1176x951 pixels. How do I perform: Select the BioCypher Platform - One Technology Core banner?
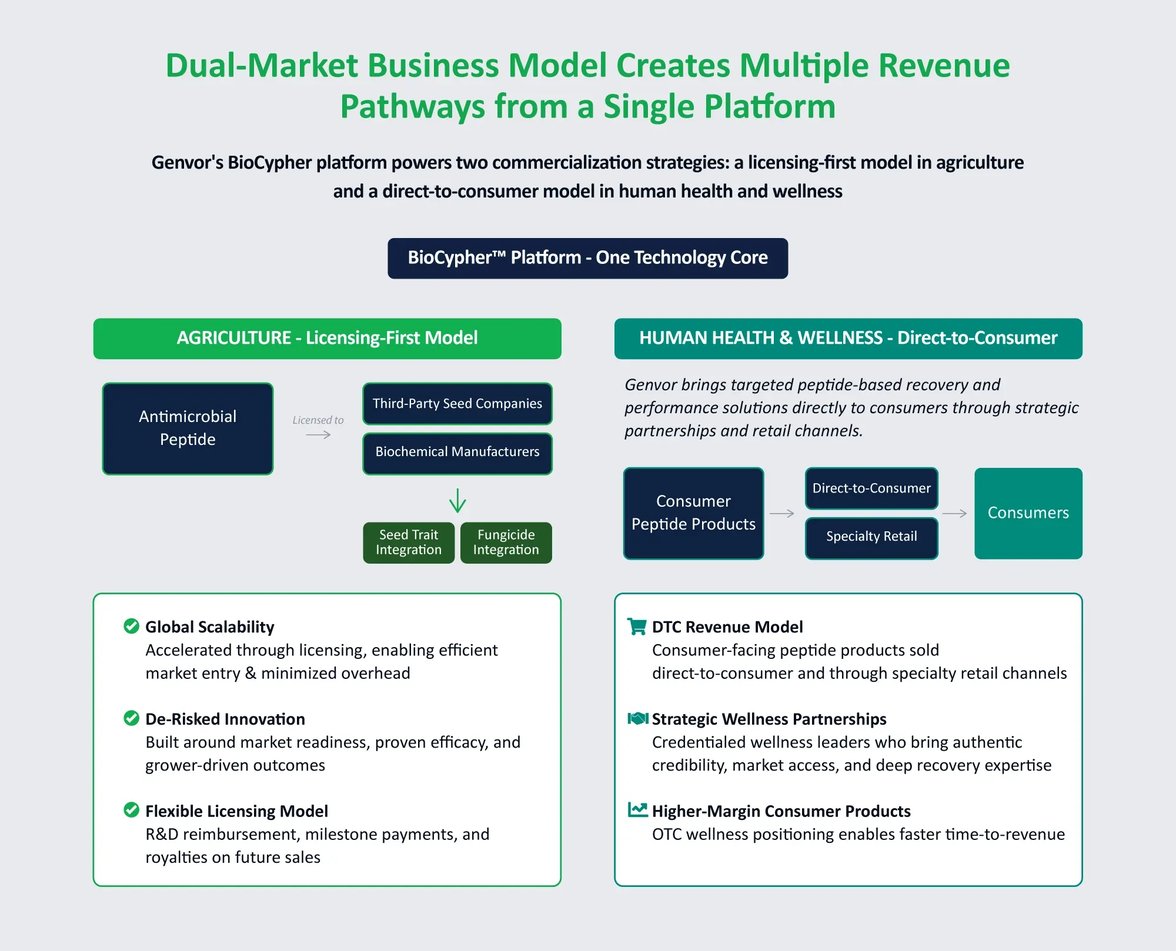587,258
